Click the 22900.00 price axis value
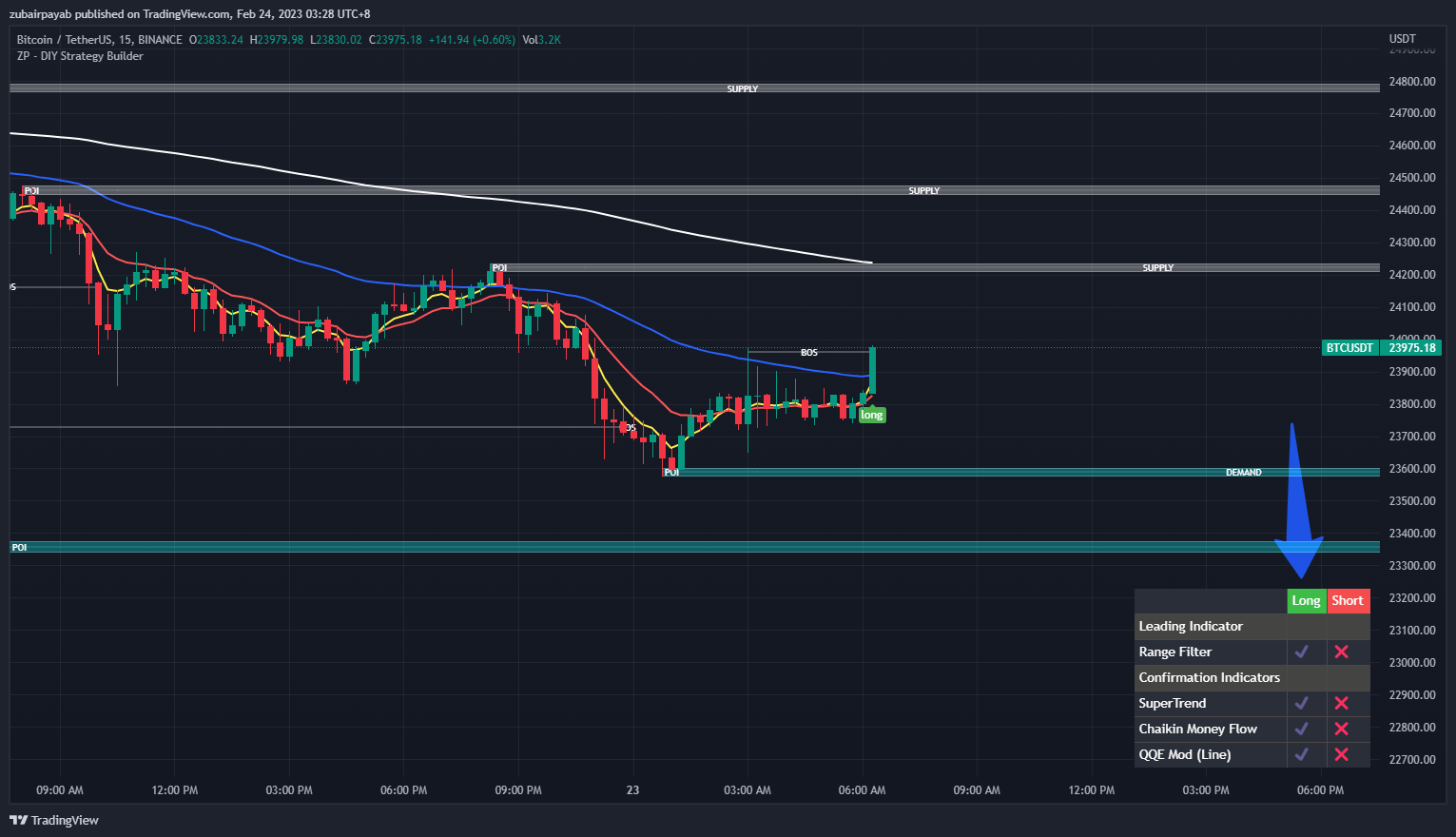 point(1412,695)
